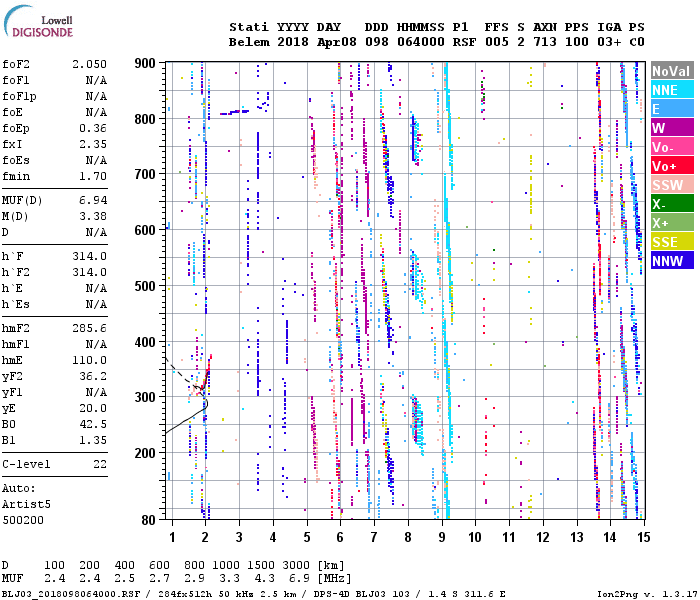
Task: Select the Vo+ legend swatch
Action: [672, 166]
